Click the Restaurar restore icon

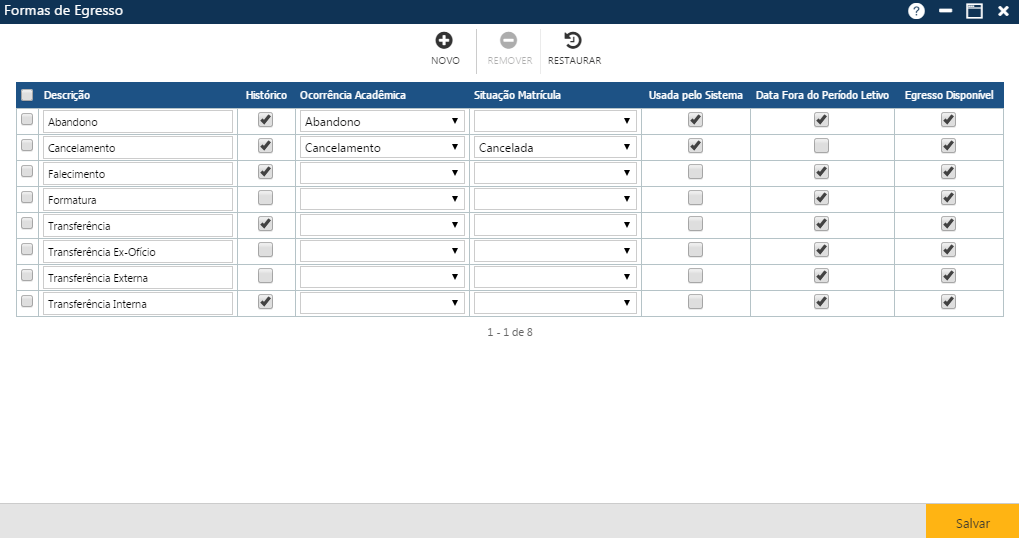pos(573,41)
